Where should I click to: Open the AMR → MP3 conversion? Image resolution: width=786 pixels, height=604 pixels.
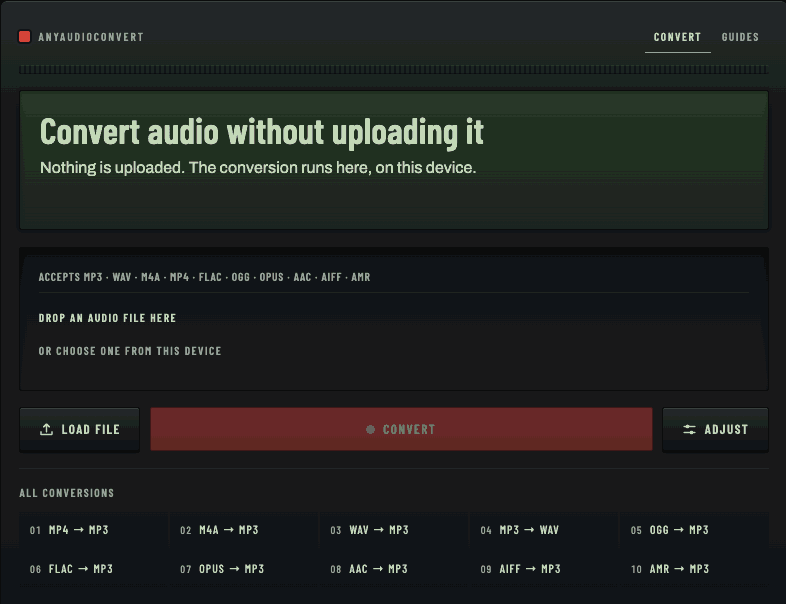[694, 569]
